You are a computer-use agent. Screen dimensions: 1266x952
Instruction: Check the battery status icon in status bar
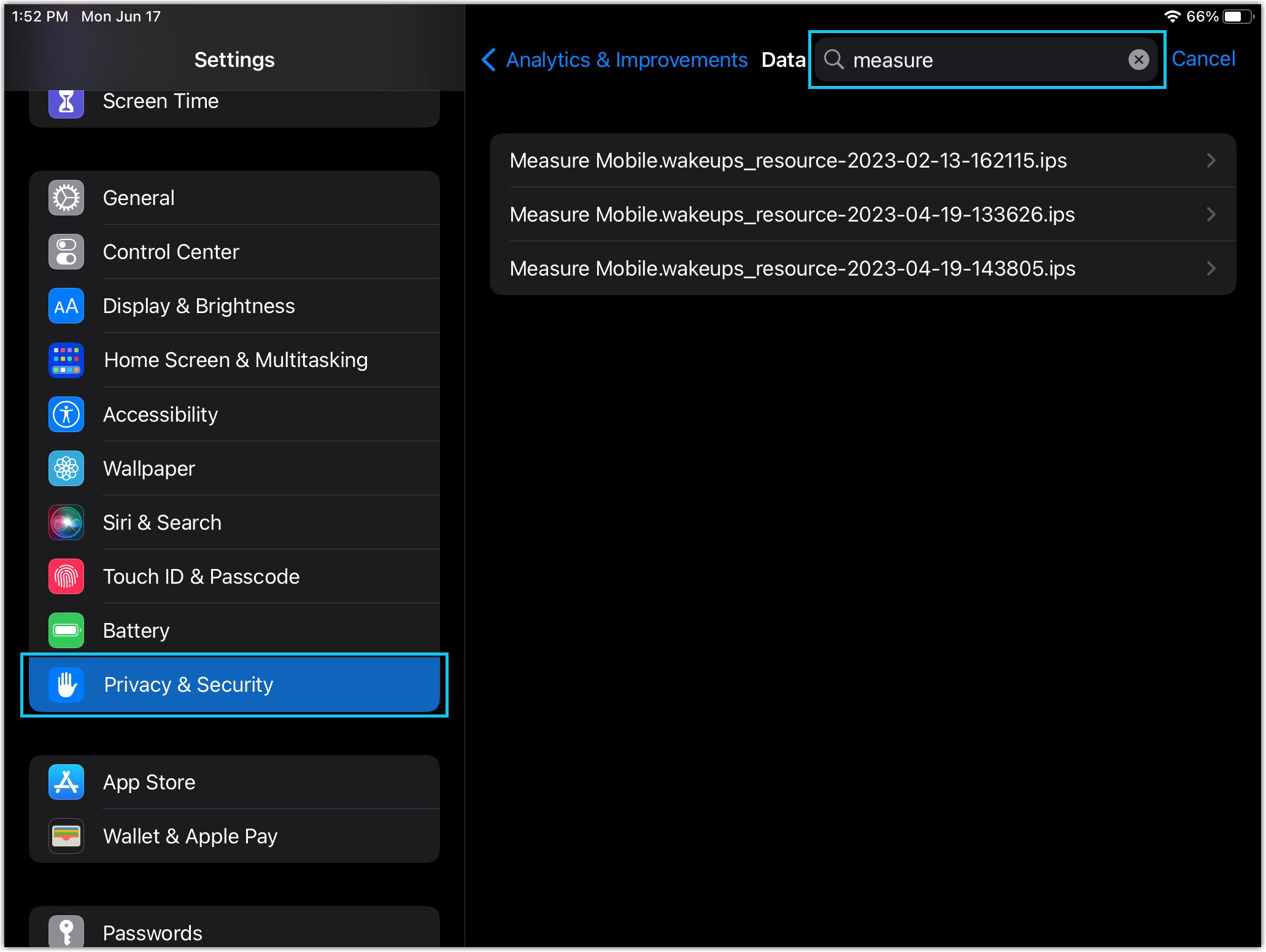click(x=1238, y=17)
